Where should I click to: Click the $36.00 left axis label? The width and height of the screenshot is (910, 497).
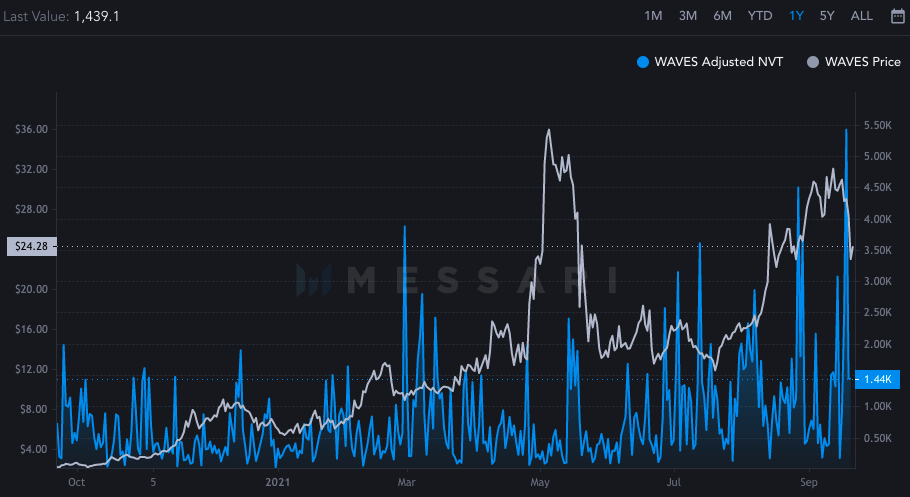[31, 129]
